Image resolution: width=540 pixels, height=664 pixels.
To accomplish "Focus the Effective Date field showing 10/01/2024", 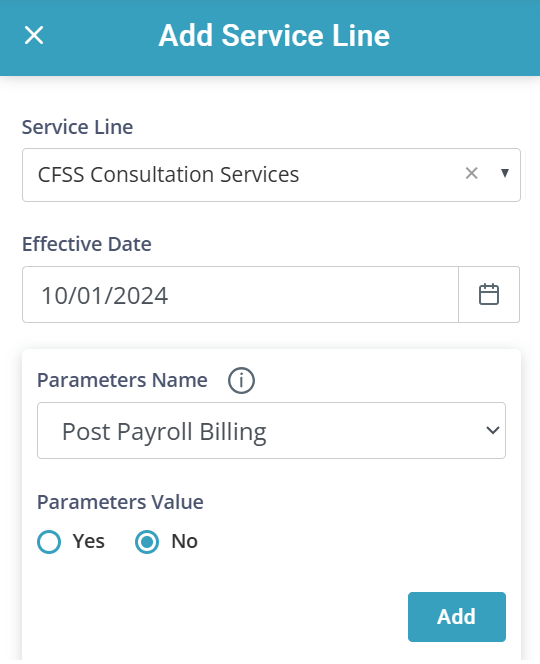I will tap(241, 295).
